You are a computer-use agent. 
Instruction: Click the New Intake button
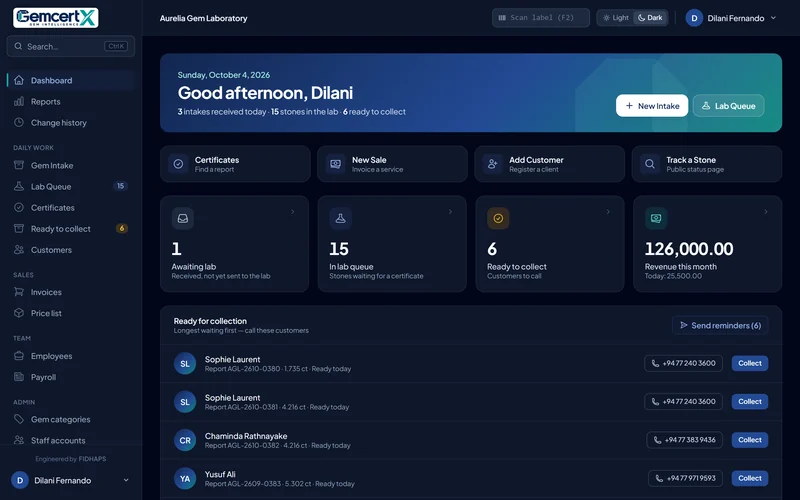pyautogui.click(x=652, y=106)
